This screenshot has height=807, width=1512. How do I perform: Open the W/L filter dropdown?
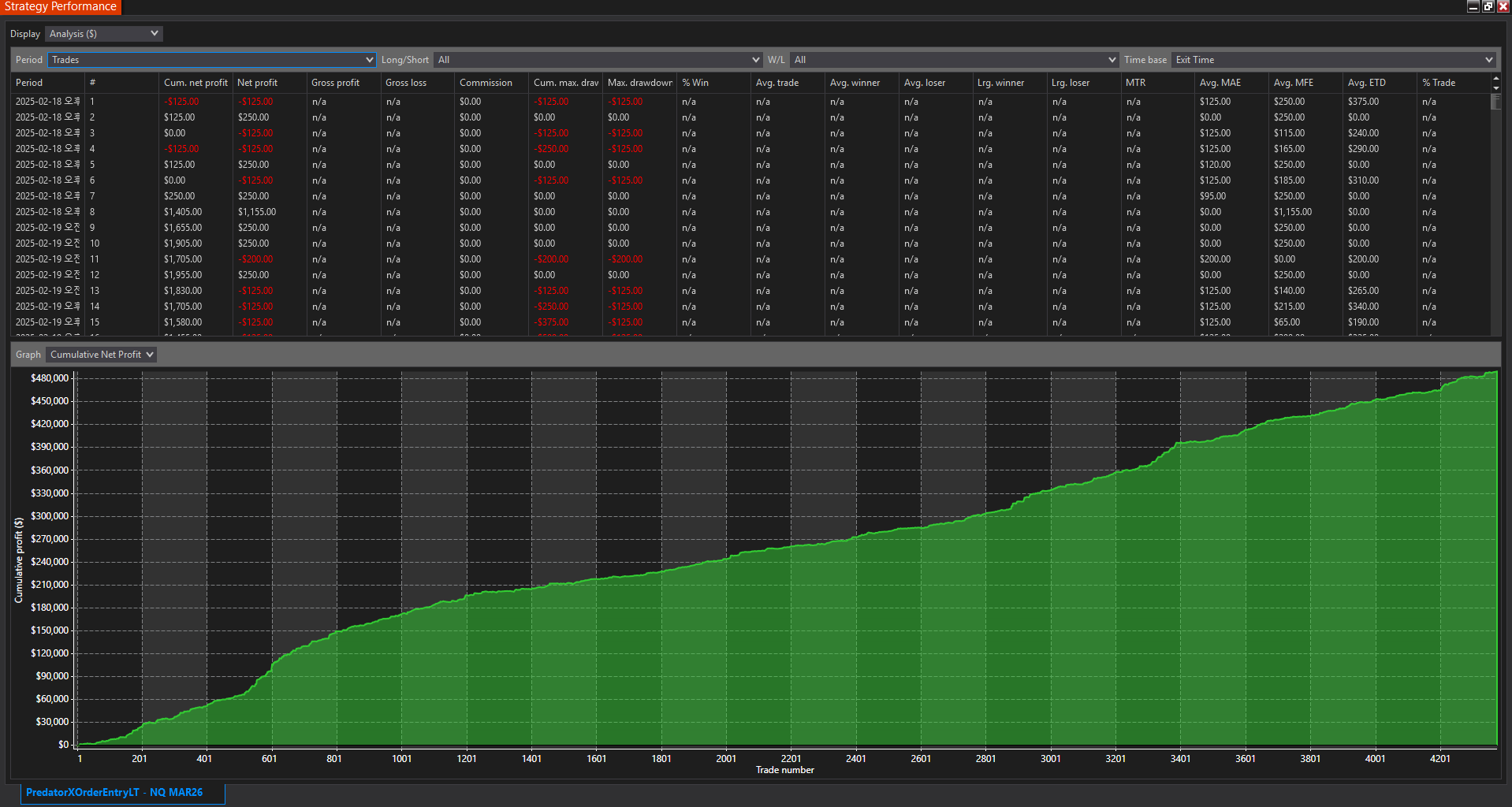pyautogui.click(x=954, y=60)
